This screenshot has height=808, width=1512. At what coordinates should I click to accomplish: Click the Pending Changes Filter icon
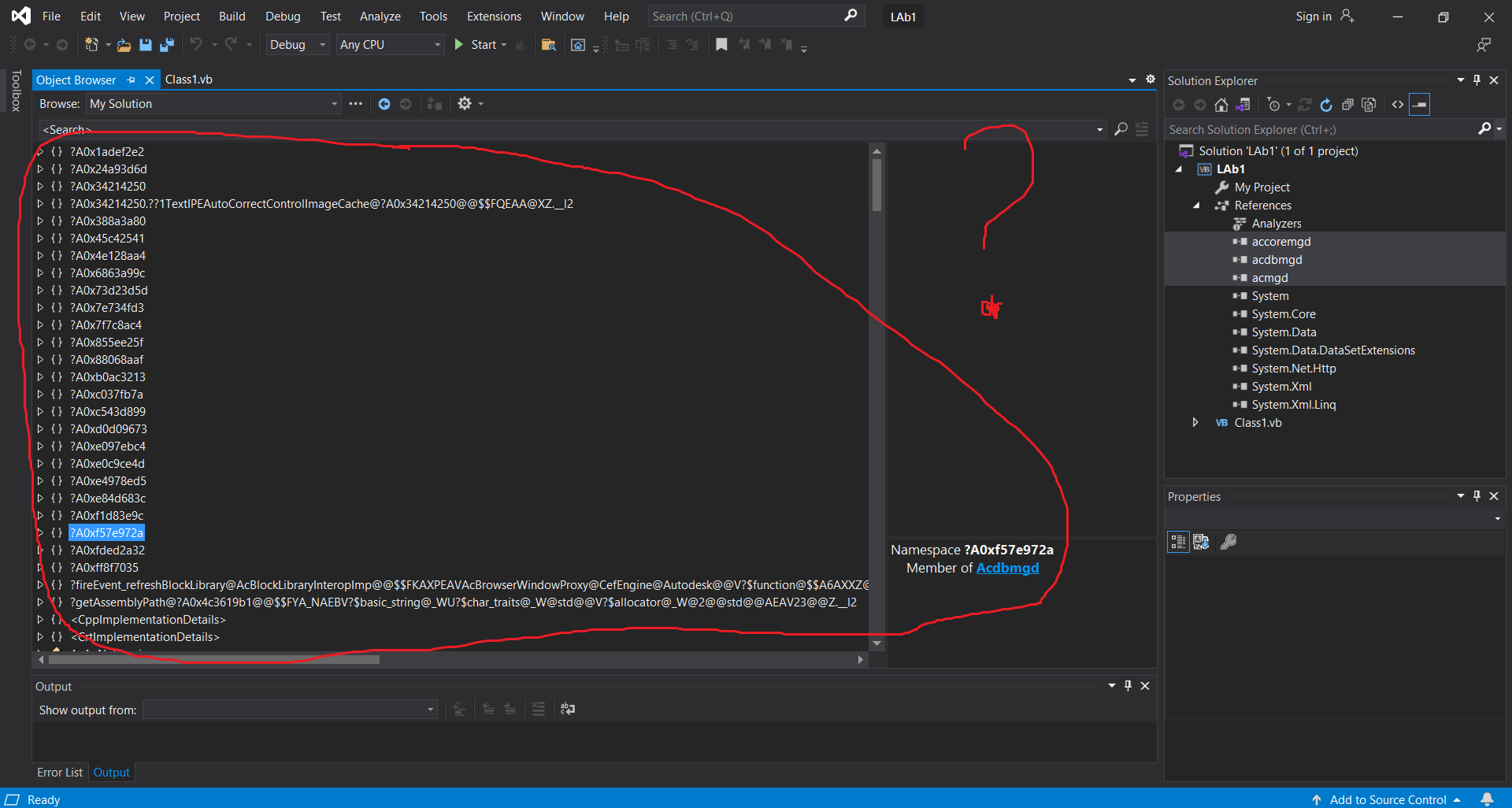(x=1274, y=105)
